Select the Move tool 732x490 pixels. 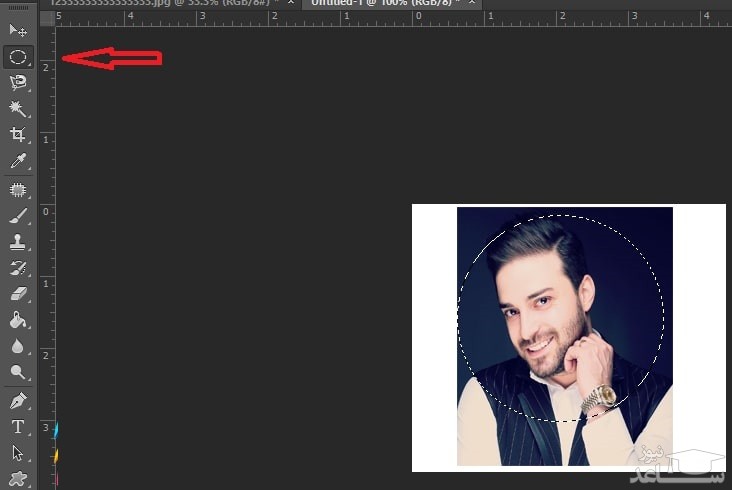pyautogui.click(x=18, y=31)
